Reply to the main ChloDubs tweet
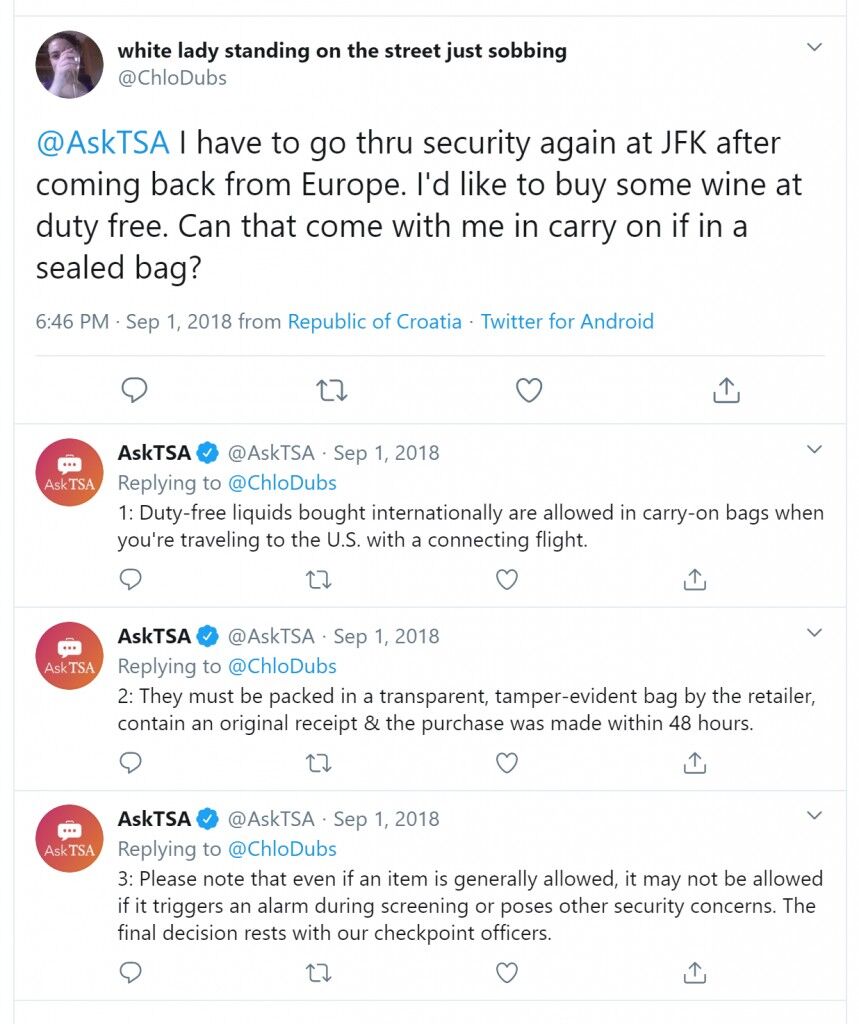 coord(134,391)
